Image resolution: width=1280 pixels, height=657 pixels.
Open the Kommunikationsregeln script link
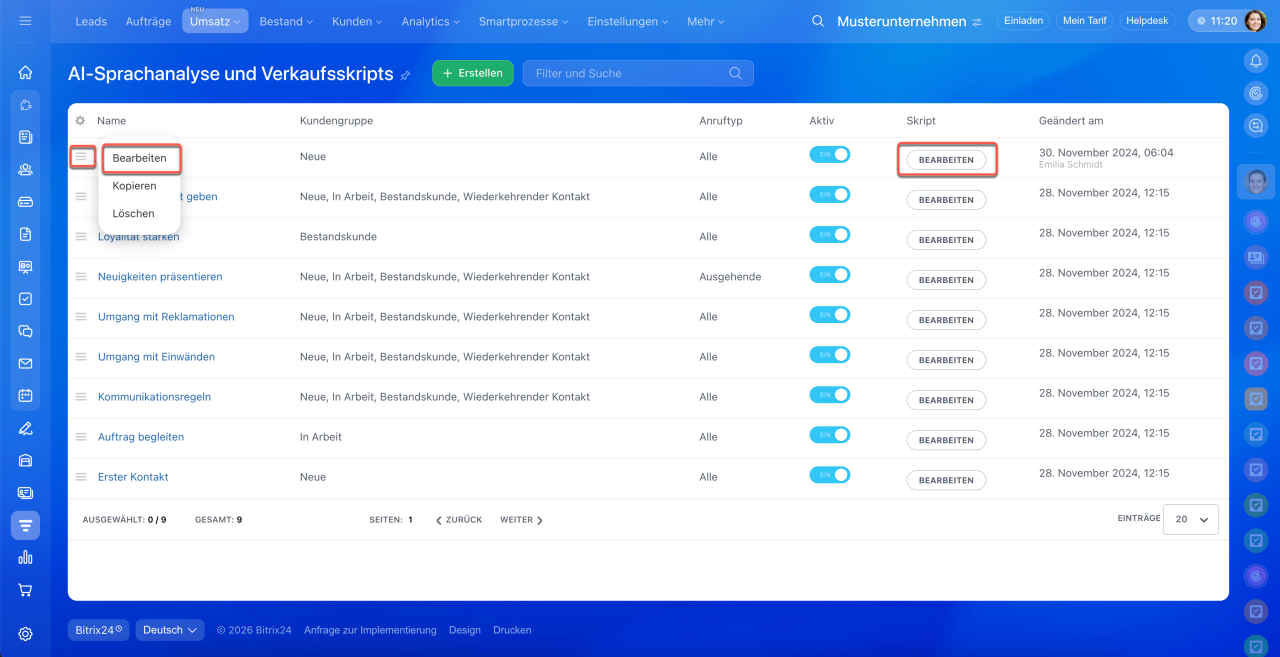click(x=154, y=397)
